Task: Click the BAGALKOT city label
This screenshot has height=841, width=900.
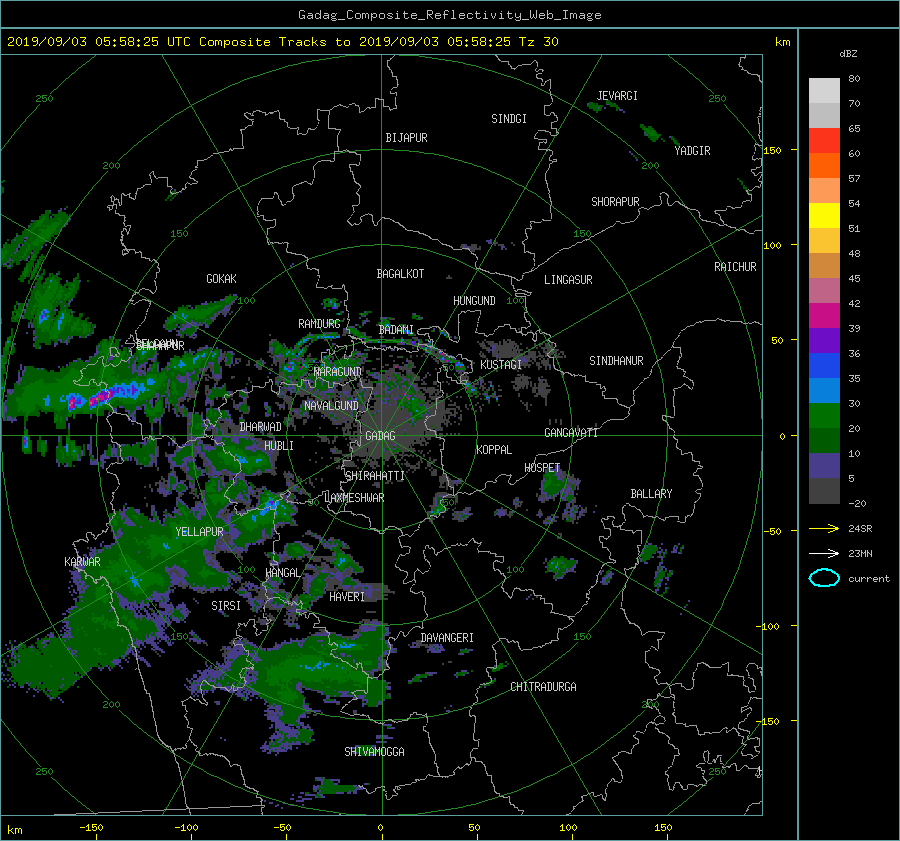Action: click(x=400, y=274)
